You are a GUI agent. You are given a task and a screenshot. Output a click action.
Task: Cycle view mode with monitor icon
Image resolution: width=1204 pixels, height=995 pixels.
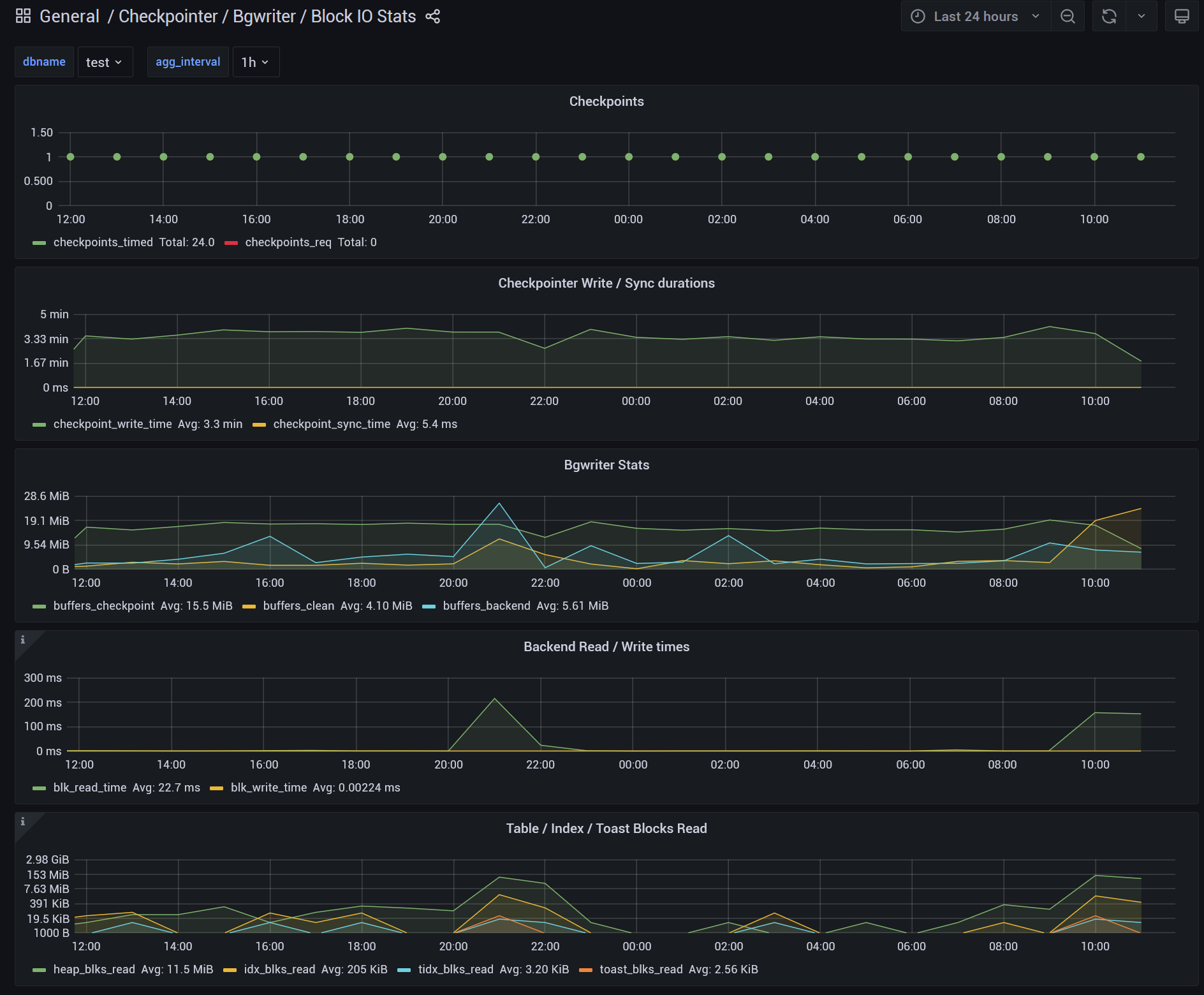coord(1182,17)
